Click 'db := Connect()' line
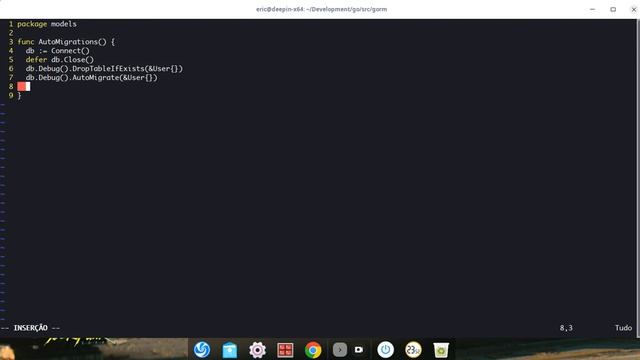 click(58, 51)
